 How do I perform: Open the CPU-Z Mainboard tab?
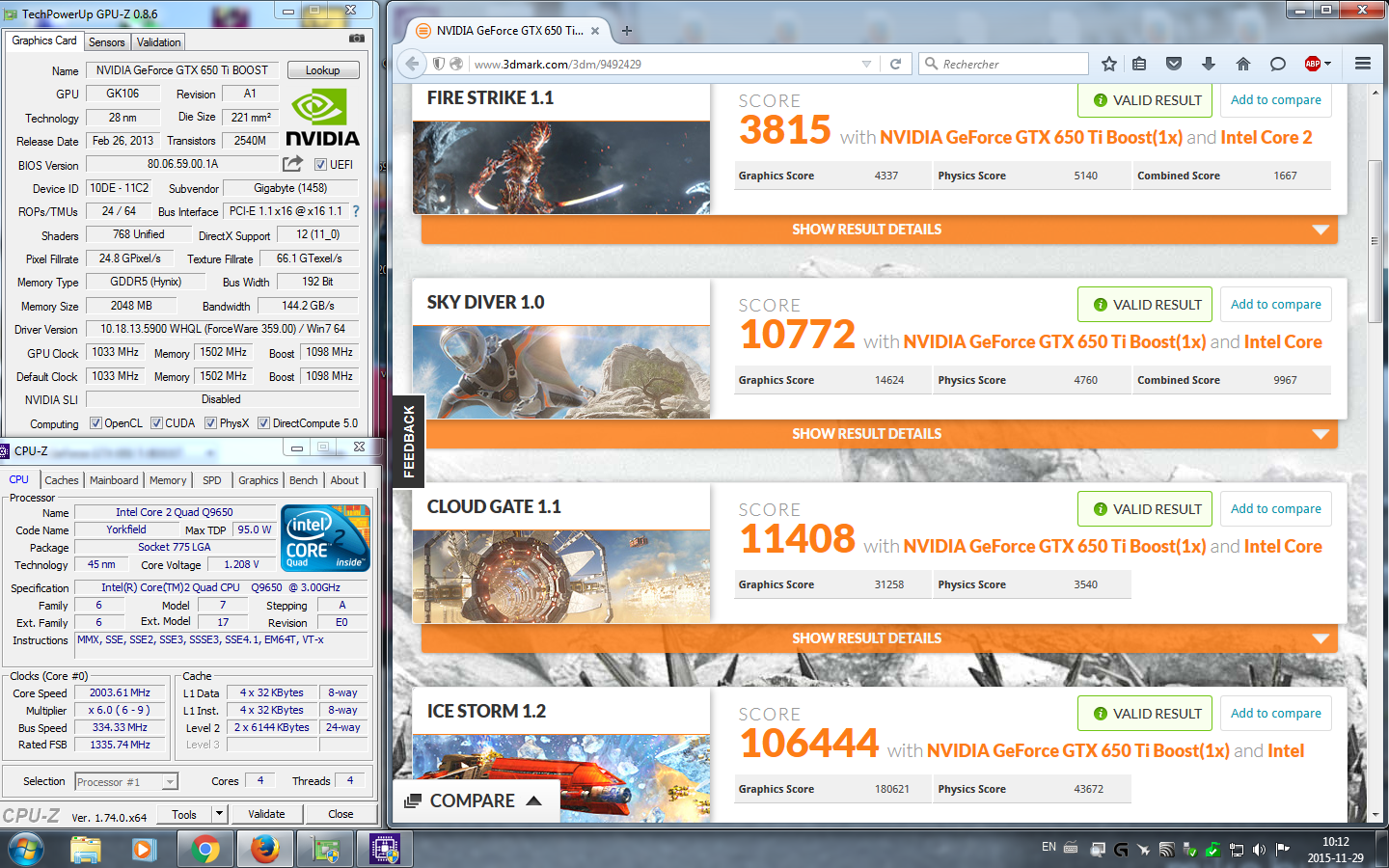pyautogui.click(x=114, y=480)
